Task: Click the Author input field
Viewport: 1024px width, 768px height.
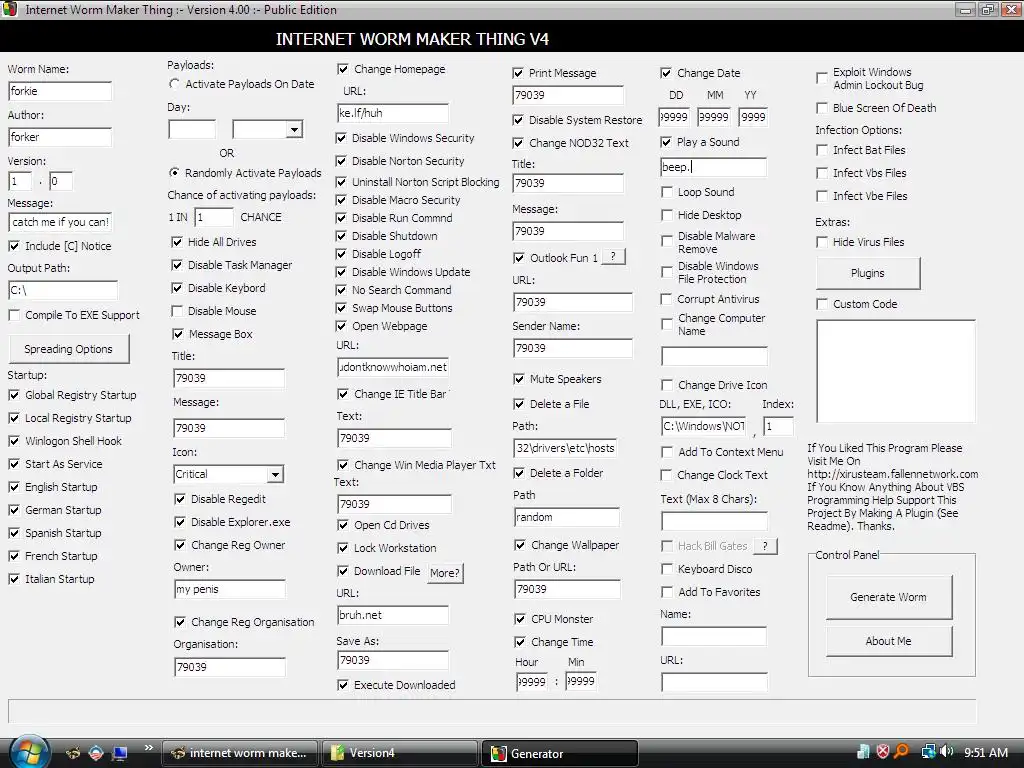Action: click(60, 137)
